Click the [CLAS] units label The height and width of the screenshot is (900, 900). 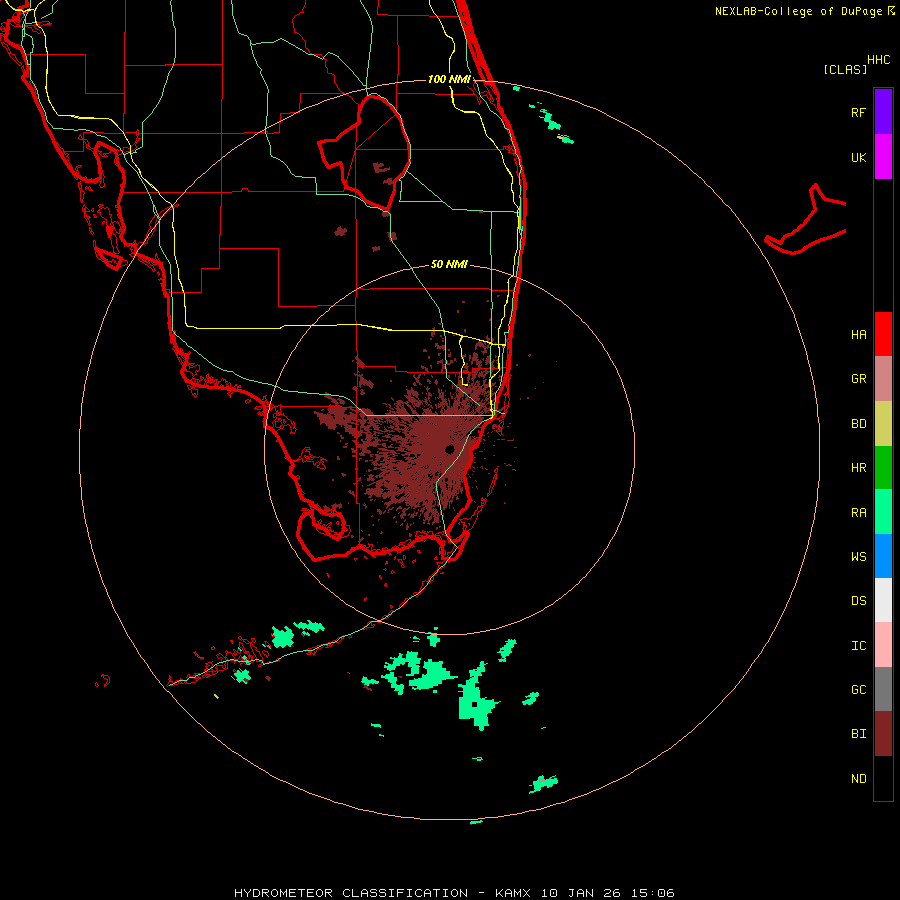tap(845, 69)
